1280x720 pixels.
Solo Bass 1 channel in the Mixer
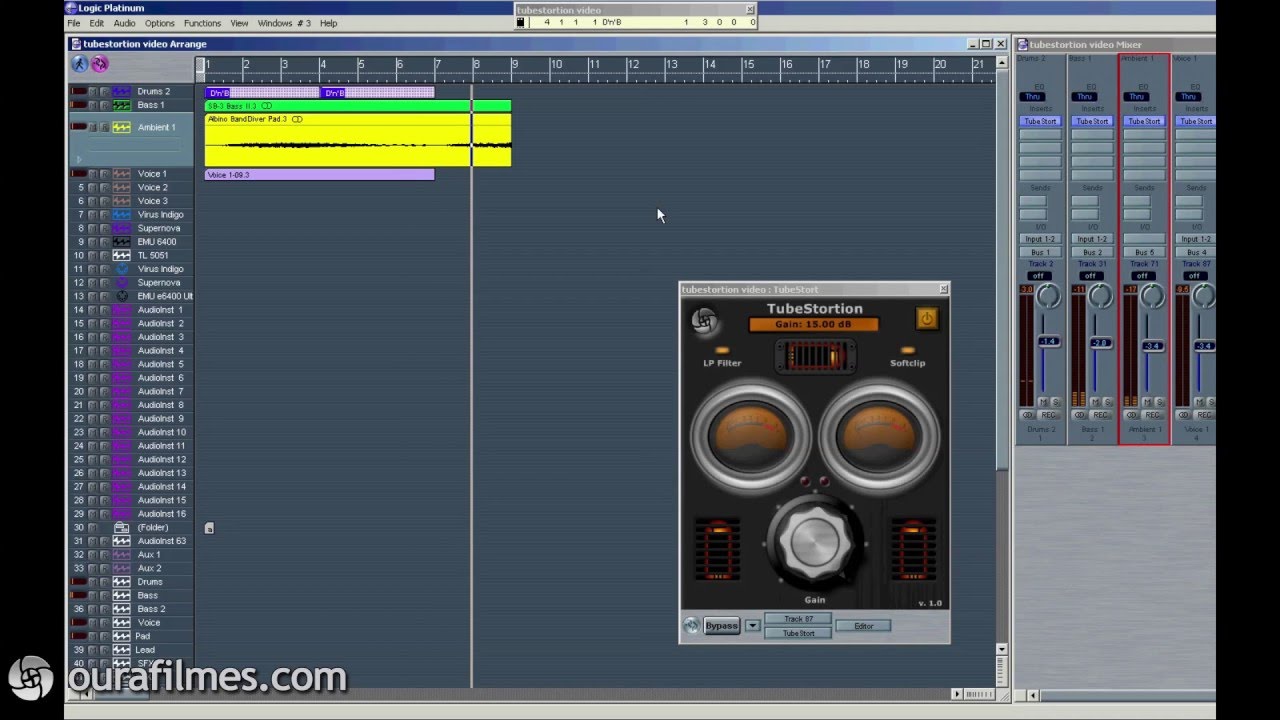tap(1106, 402)
